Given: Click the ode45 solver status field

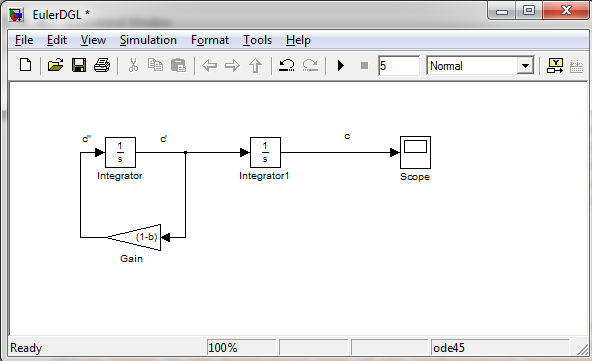Looking at the screenshot, I should pyautogui.click(x=500, y=347).
